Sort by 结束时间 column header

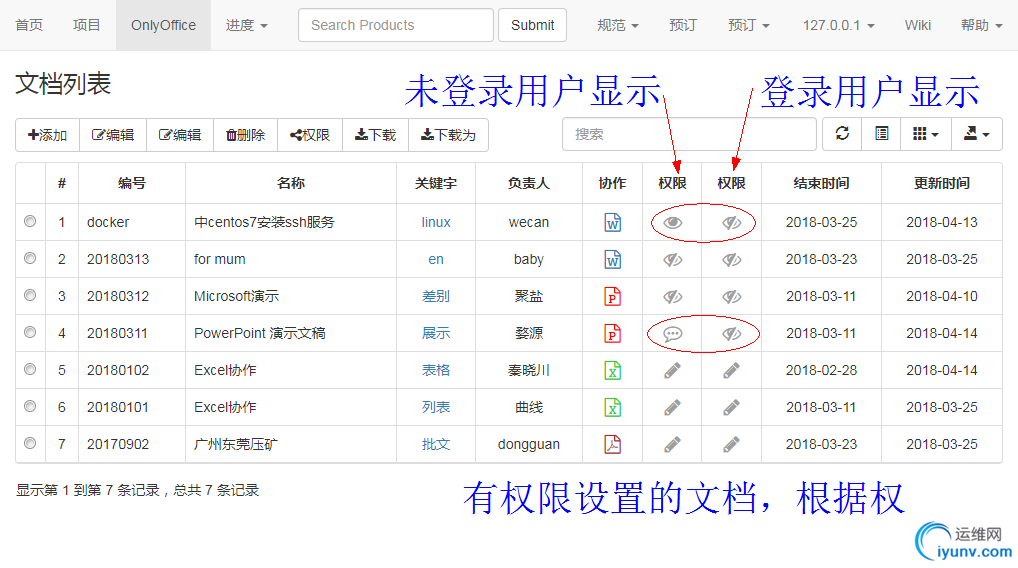[x=821, y=183]
